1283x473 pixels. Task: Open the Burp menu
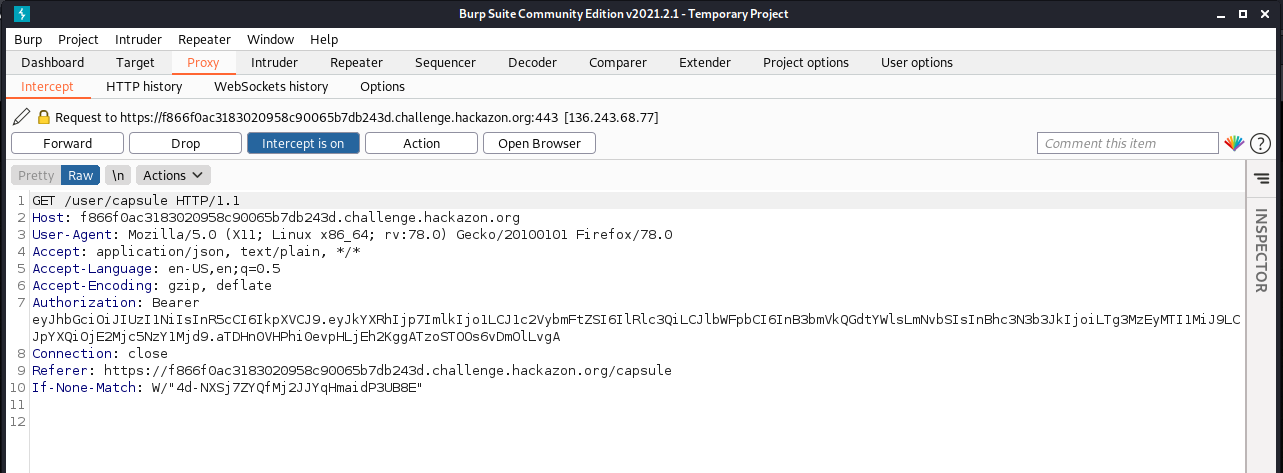coord(29,39)
